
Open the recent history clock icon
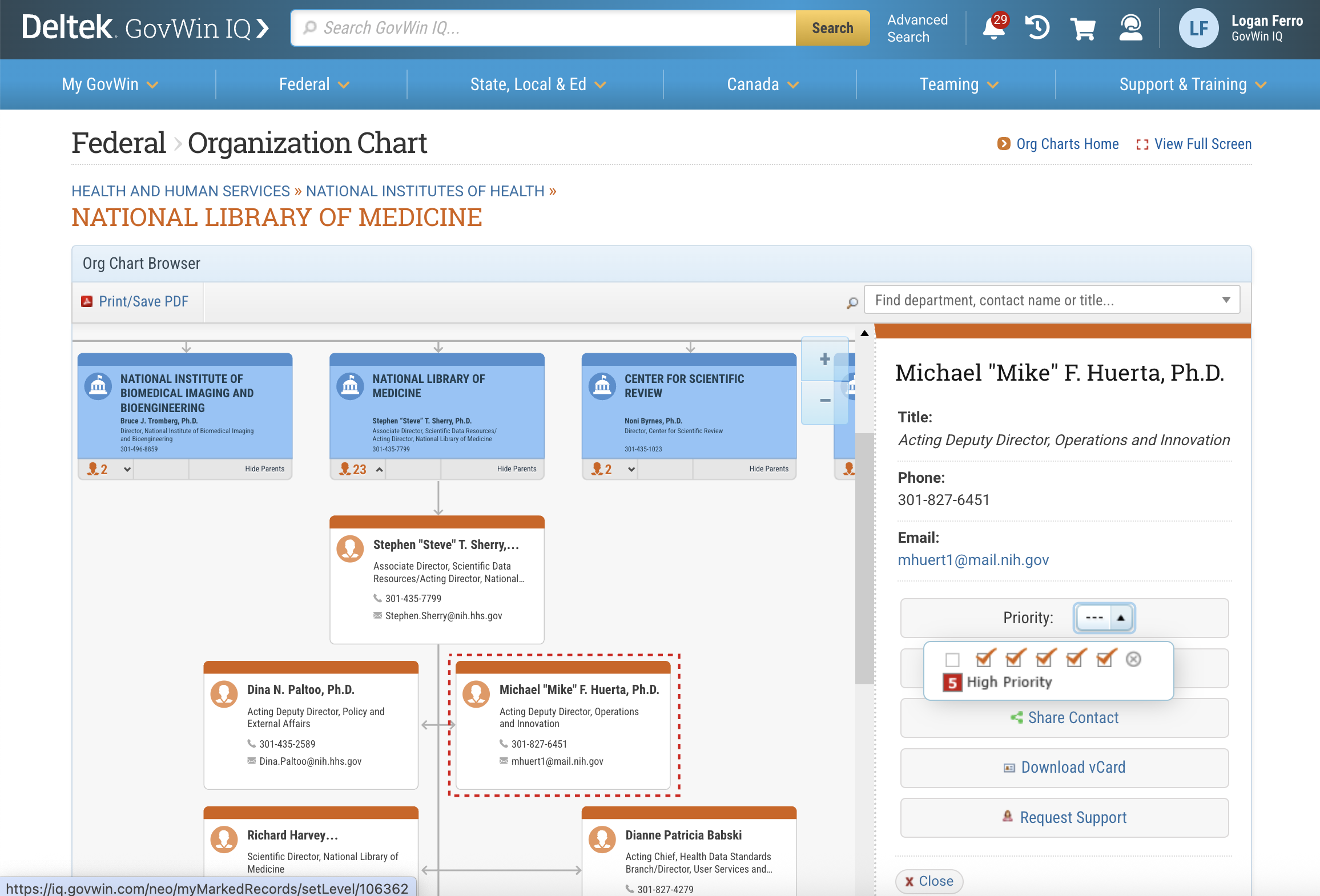(1037, 27)
